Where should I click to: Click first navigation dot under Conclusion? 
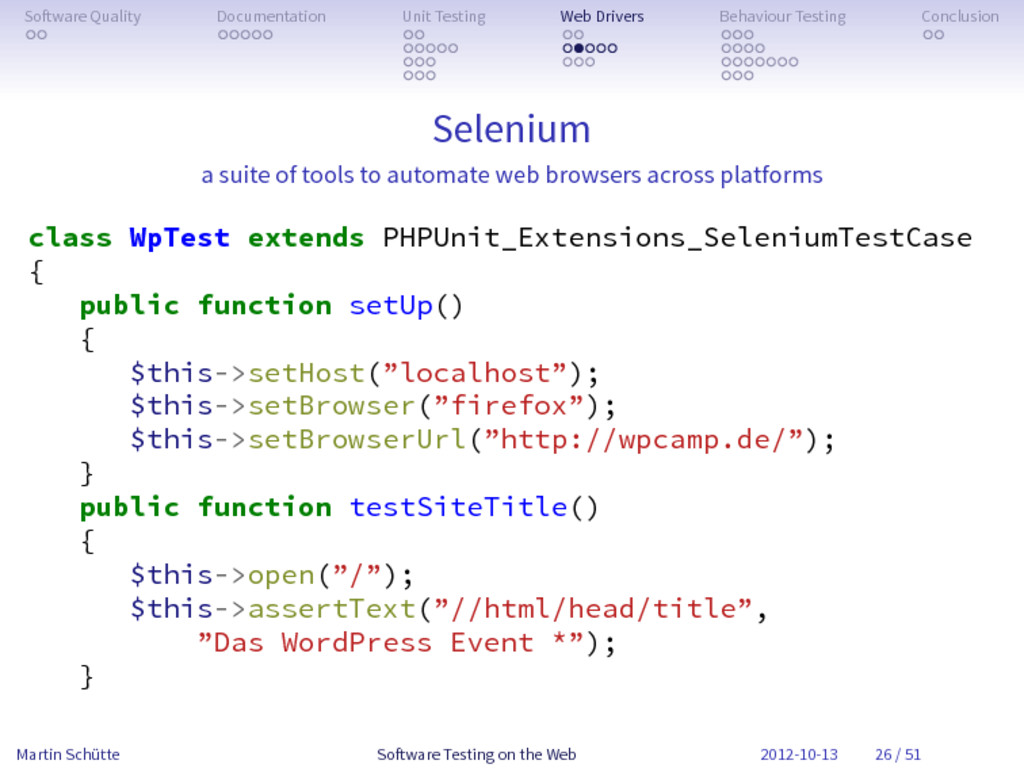coord(928,34)
